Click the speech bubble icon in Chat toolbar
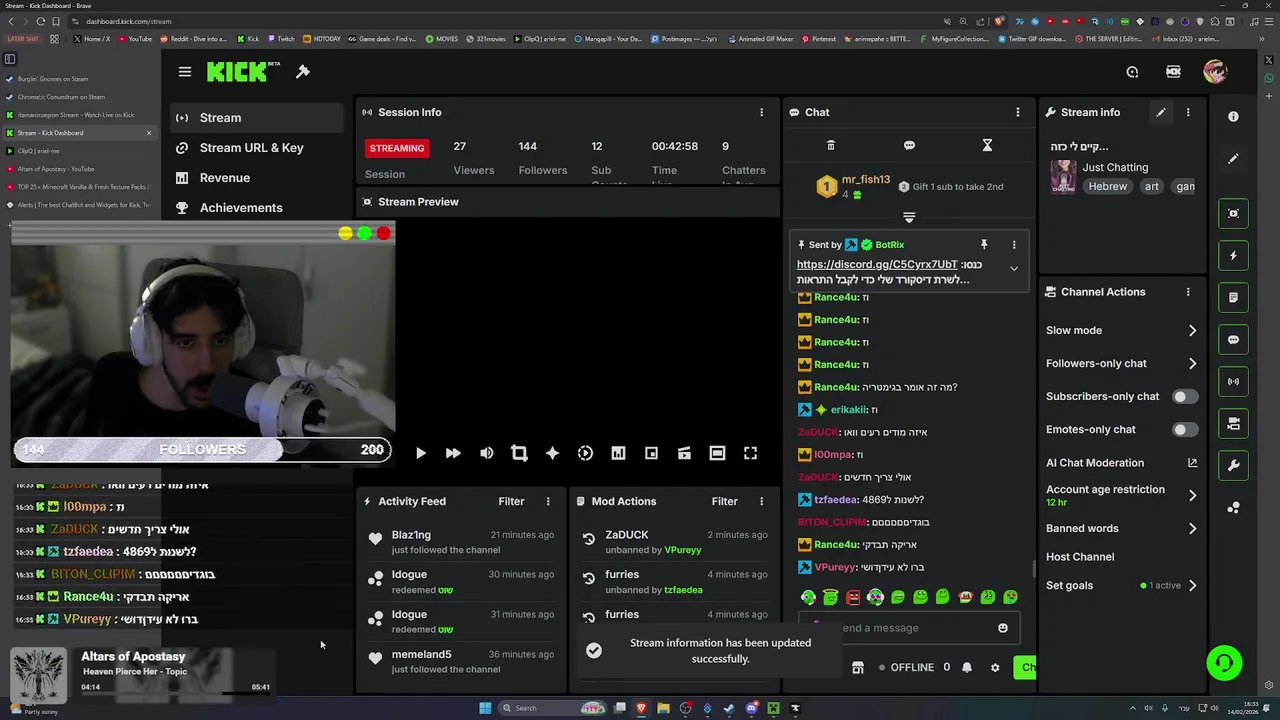This screenshot has height=720, width=1280. [909, 145]
